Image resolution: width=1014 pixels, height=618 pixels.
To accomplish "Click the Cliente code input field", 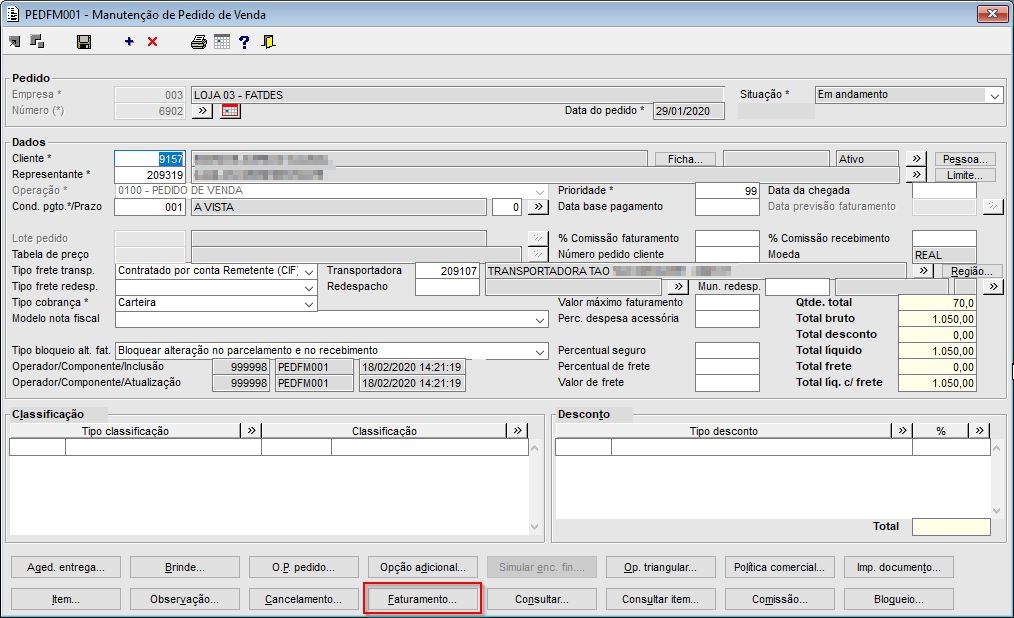I will click(150, 159).
